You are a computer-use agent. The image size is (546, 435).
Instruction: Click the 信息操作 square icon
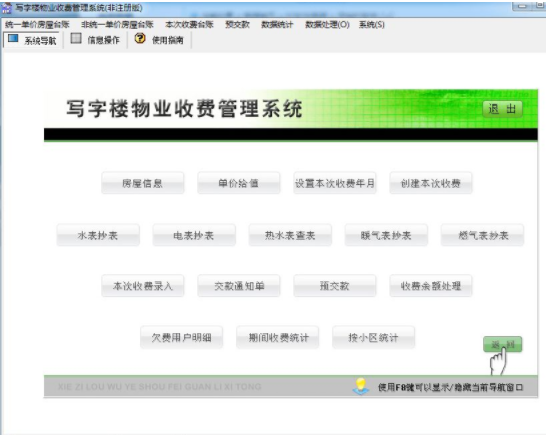pyautogui.click(x=76, y=38)
